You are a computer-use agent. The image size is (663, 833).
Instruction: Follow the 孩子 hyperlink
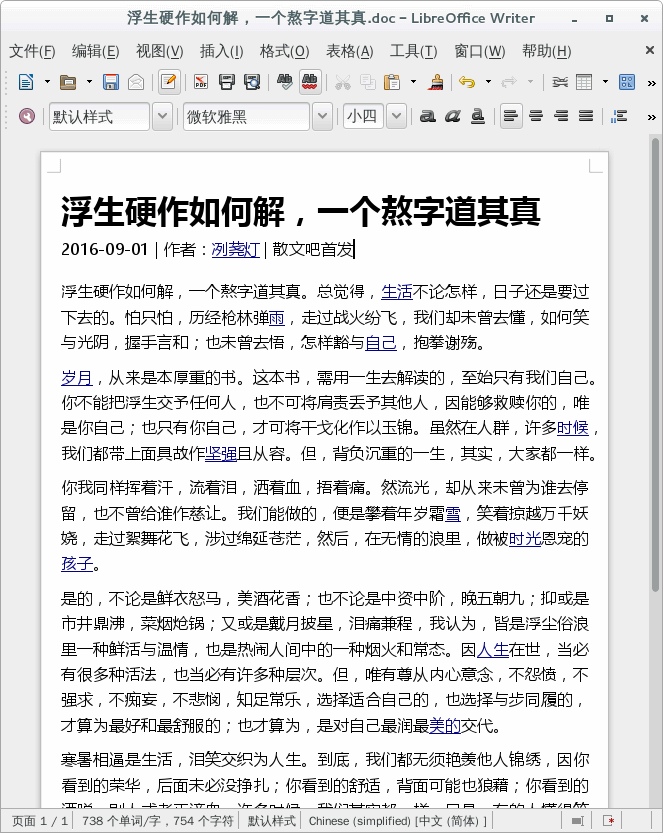(x=77, y=563)
